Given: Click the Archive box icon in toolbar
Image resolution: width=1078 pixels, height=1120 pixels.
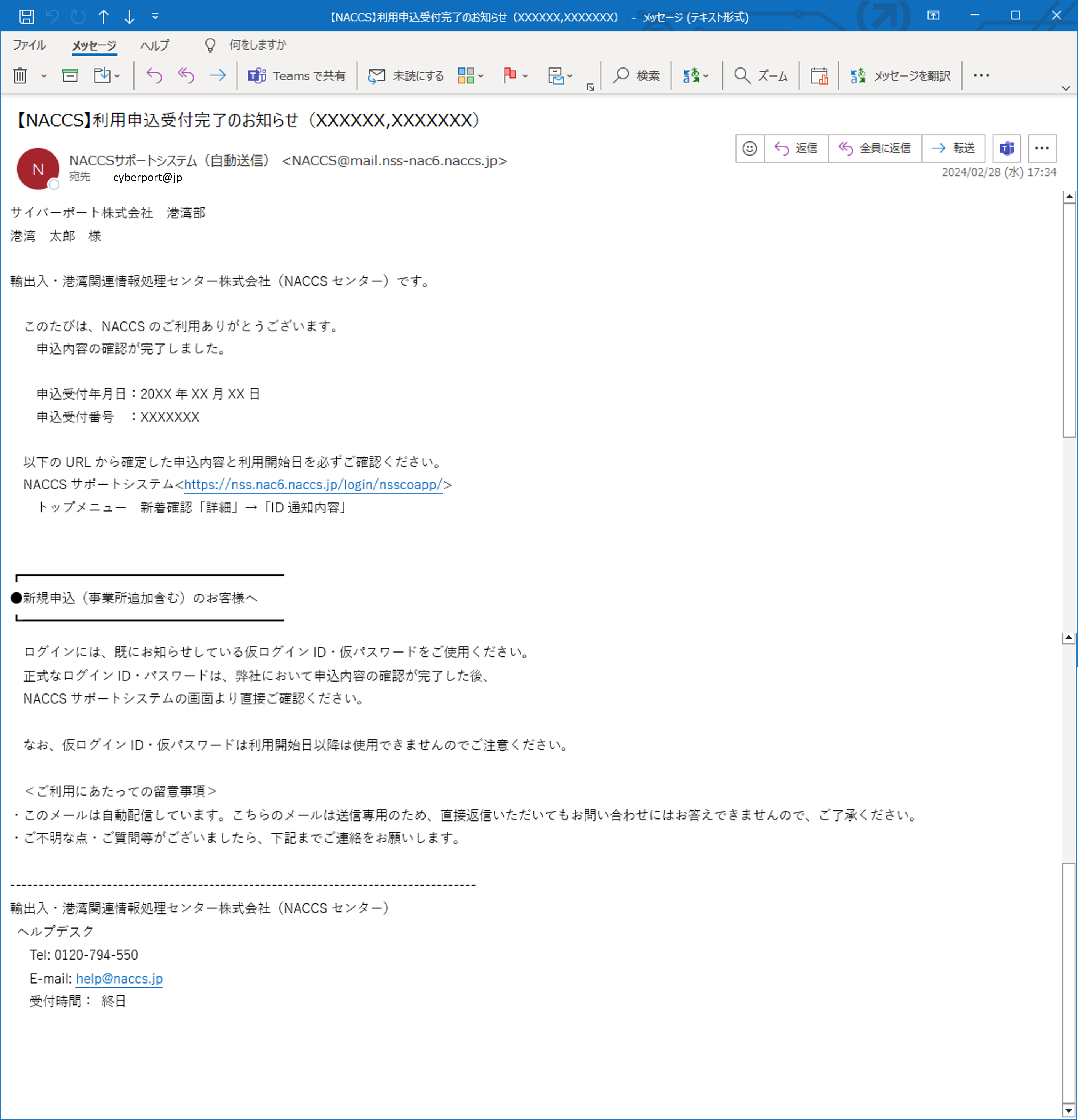Looking at the screenshot, I should (x=70, y=75).
